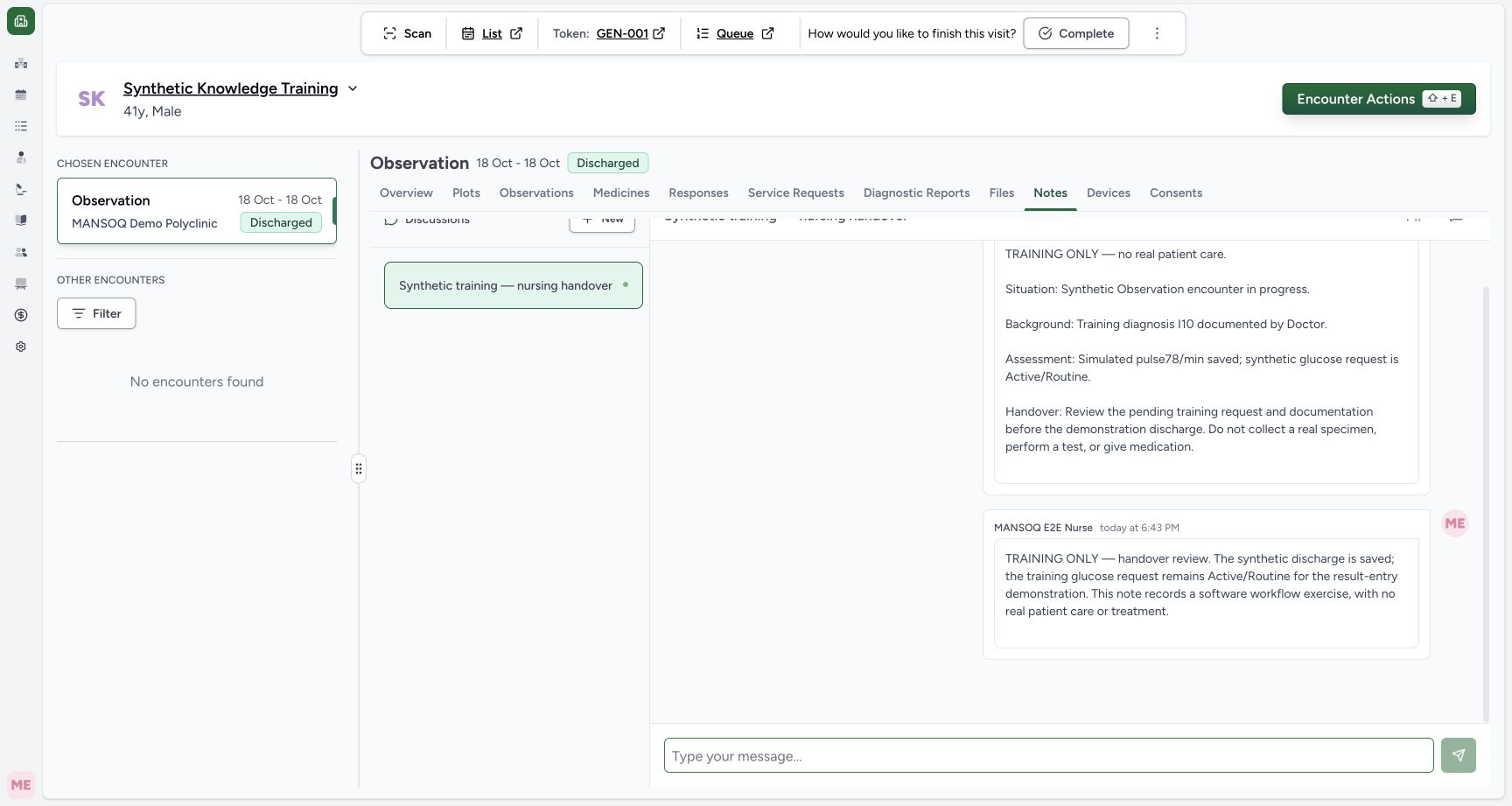Click the send message paper-plane icon
The height and width of the screenshot is (806, 1512).
coord(1458,755)
